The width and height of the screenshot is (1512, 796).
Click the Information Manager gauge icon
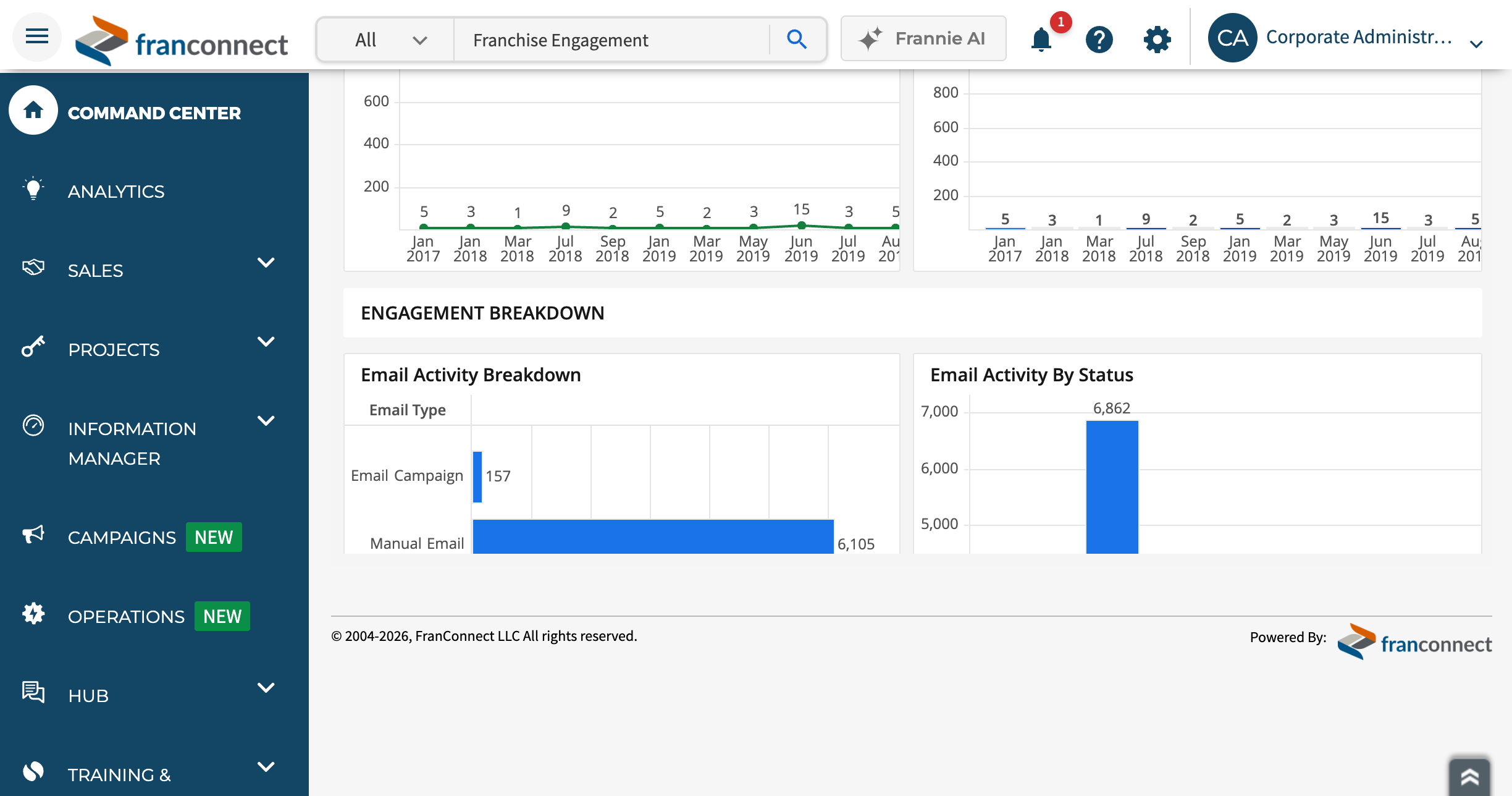pos(33,425)
